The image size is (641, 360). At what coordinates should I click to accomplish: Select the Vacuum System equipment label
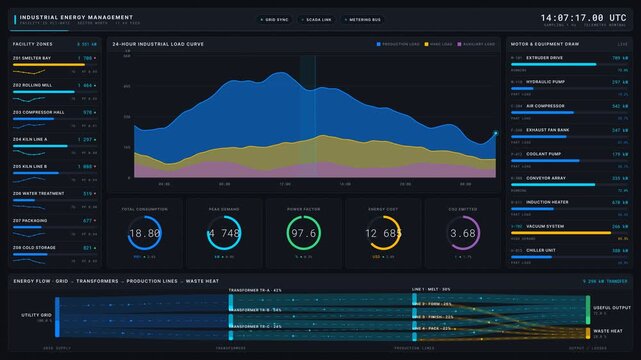545,226
